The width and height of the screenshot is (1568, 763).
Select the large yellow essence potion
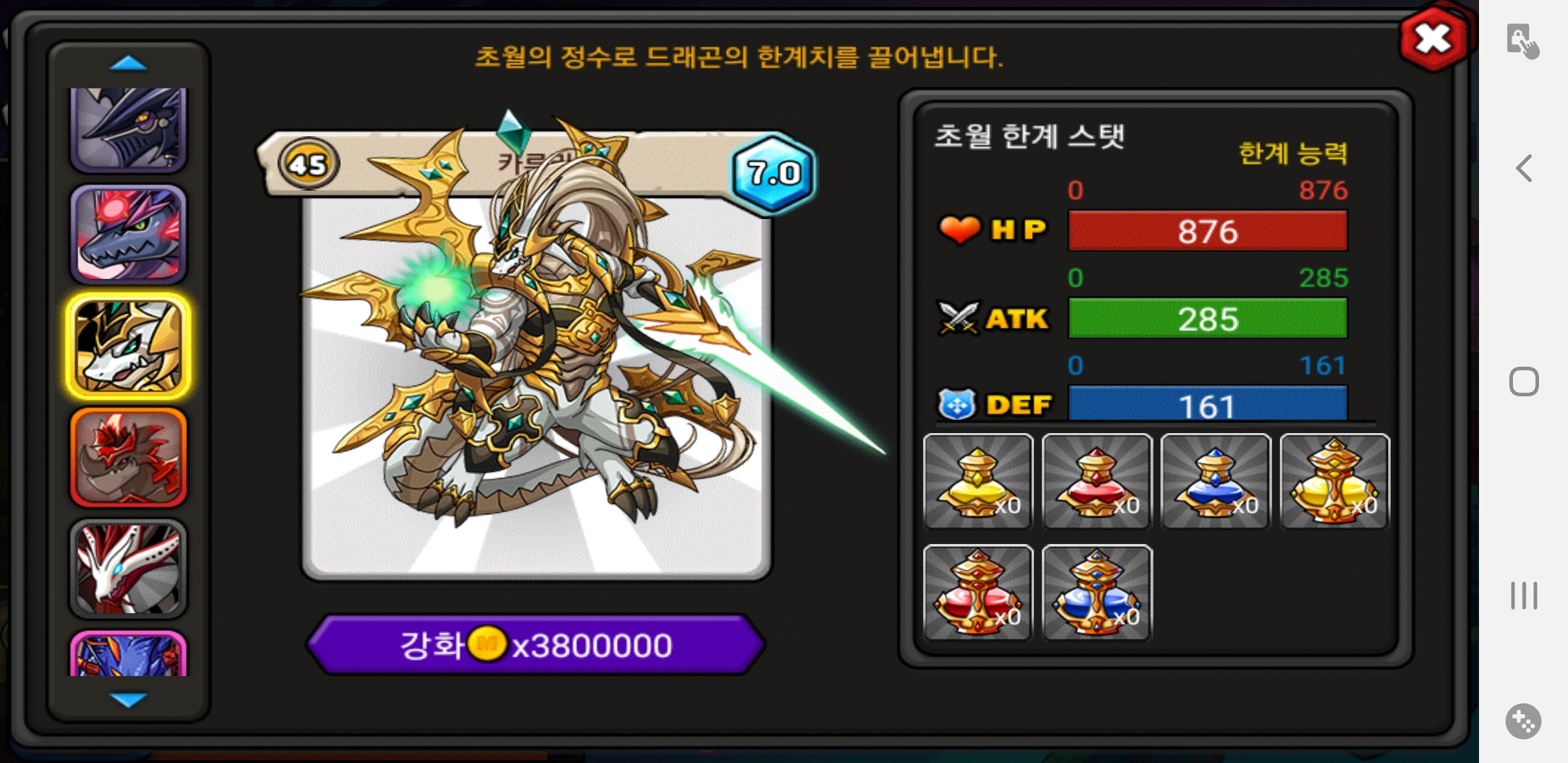pos(1334,481)
